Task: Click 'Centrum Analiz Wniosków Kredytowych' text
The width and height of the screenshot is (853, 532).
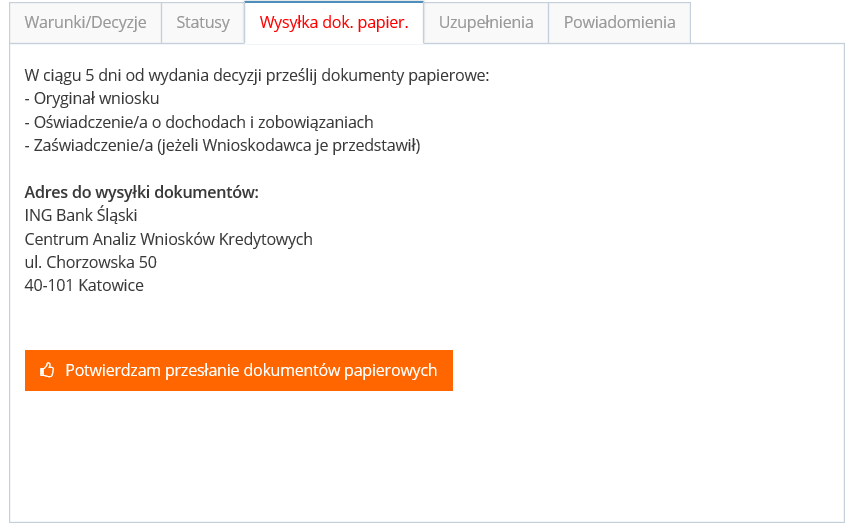Action: click(168, 239)
